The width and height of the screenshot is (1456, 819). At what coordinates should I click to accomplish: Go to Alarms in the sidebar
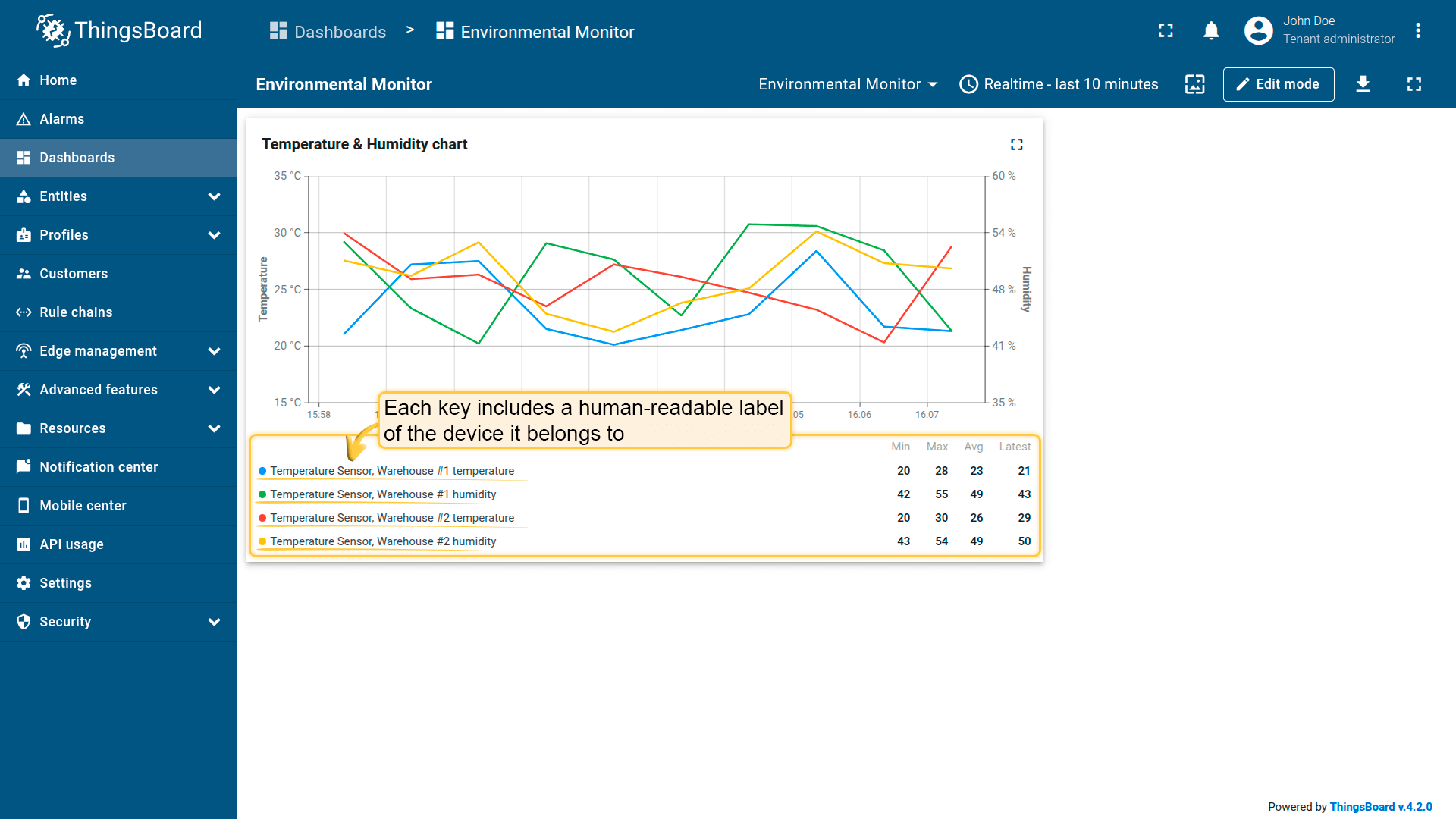coord(61,119)
